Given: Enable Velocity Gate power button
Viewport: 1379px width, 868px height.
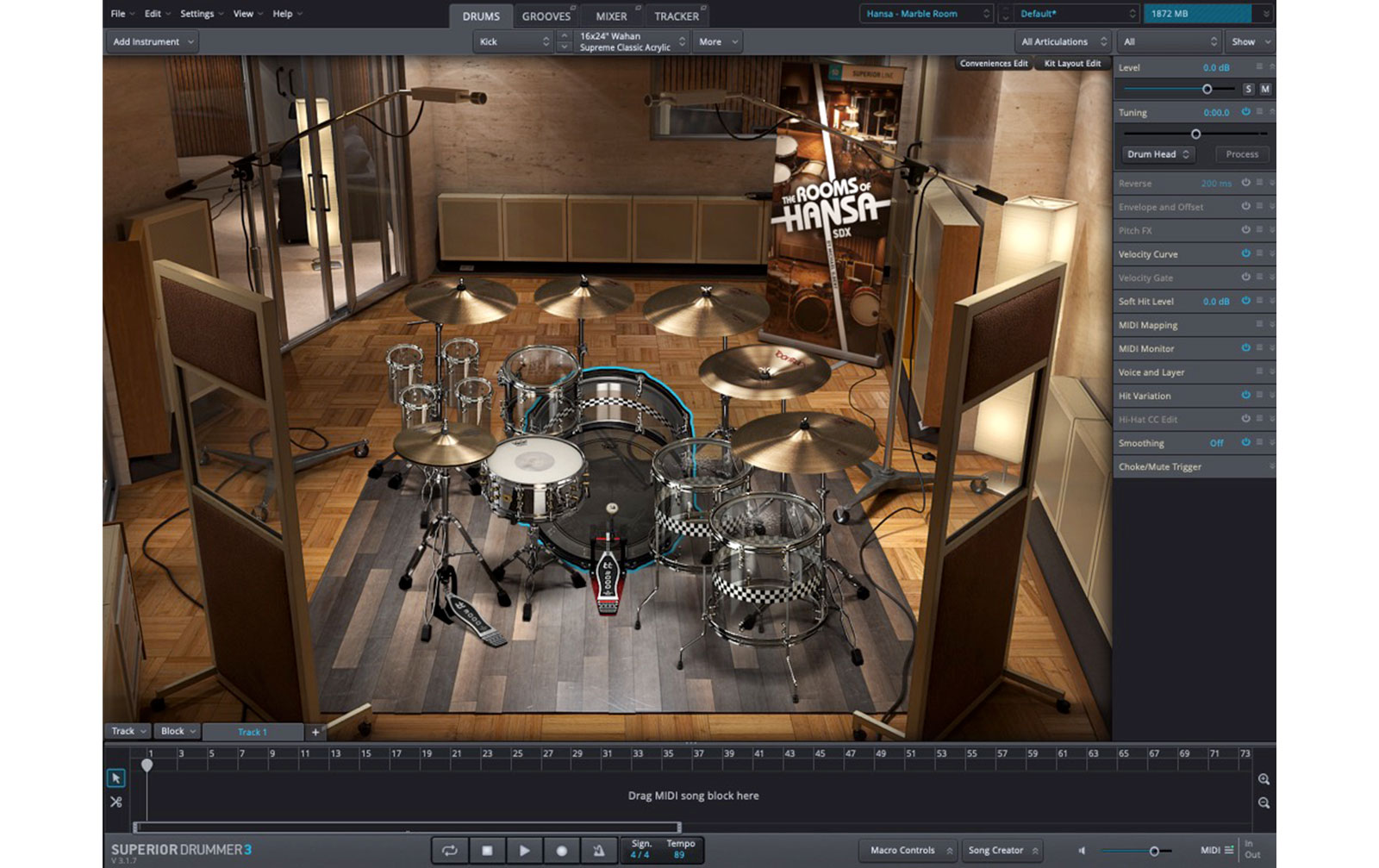Looking at the screenshot, I should click(x=1245, y=278).
